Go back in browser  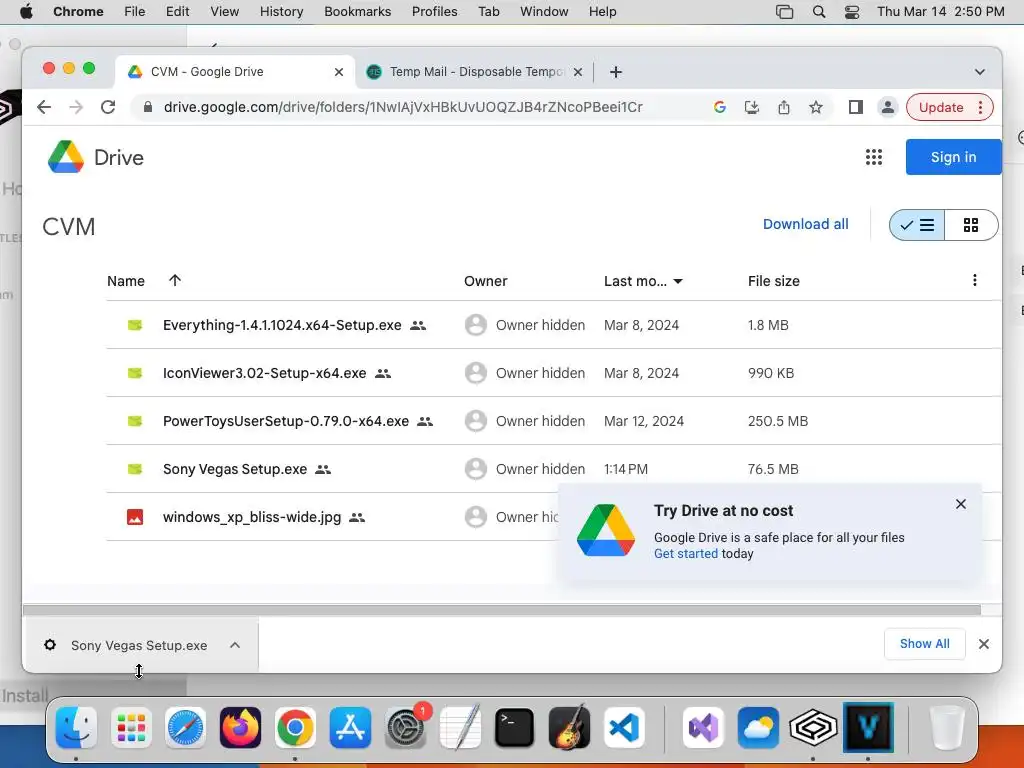coord(44,107)
